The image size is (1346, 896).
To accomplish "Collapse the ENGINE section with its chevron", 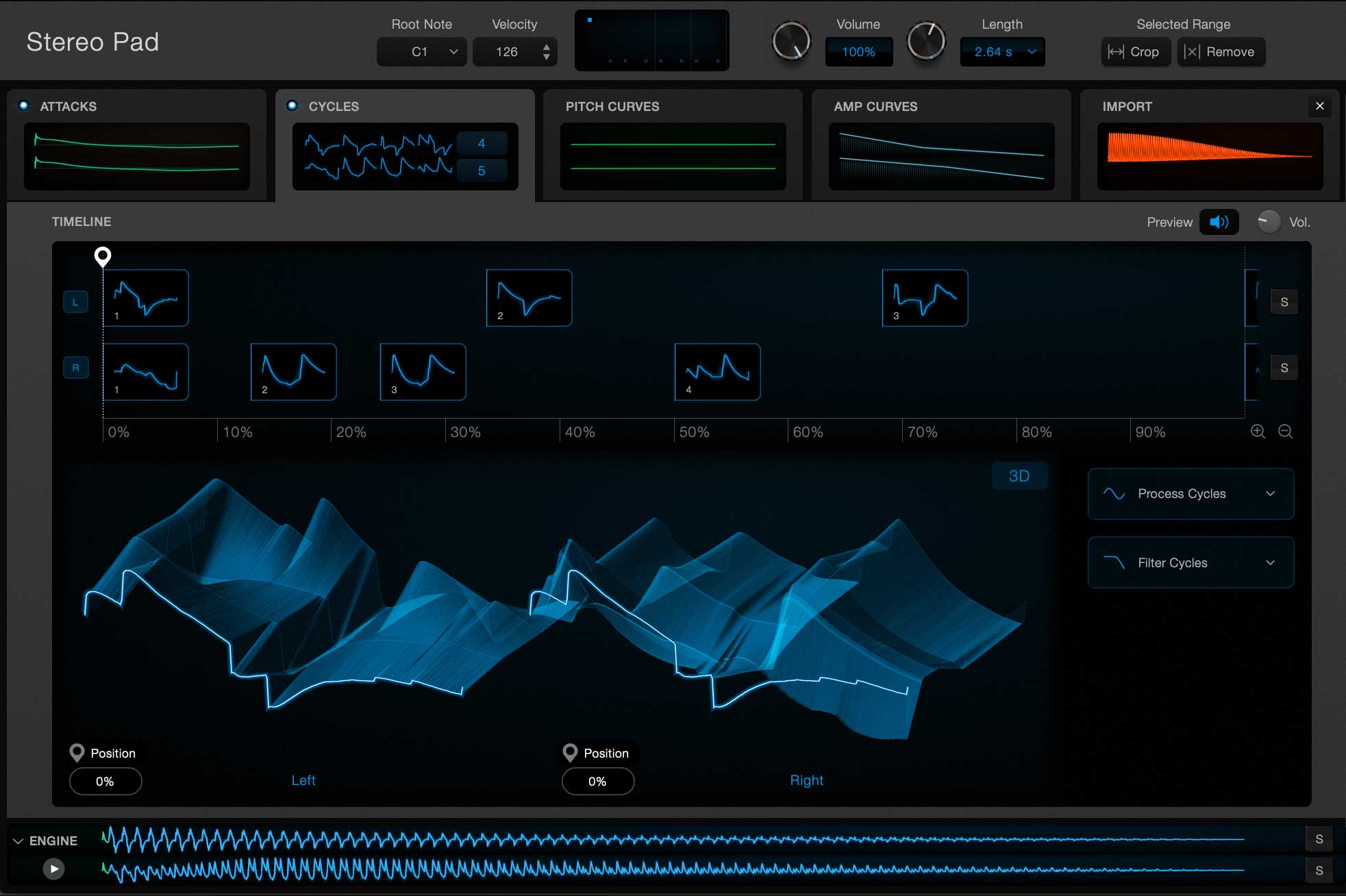I will click(17, 840).
